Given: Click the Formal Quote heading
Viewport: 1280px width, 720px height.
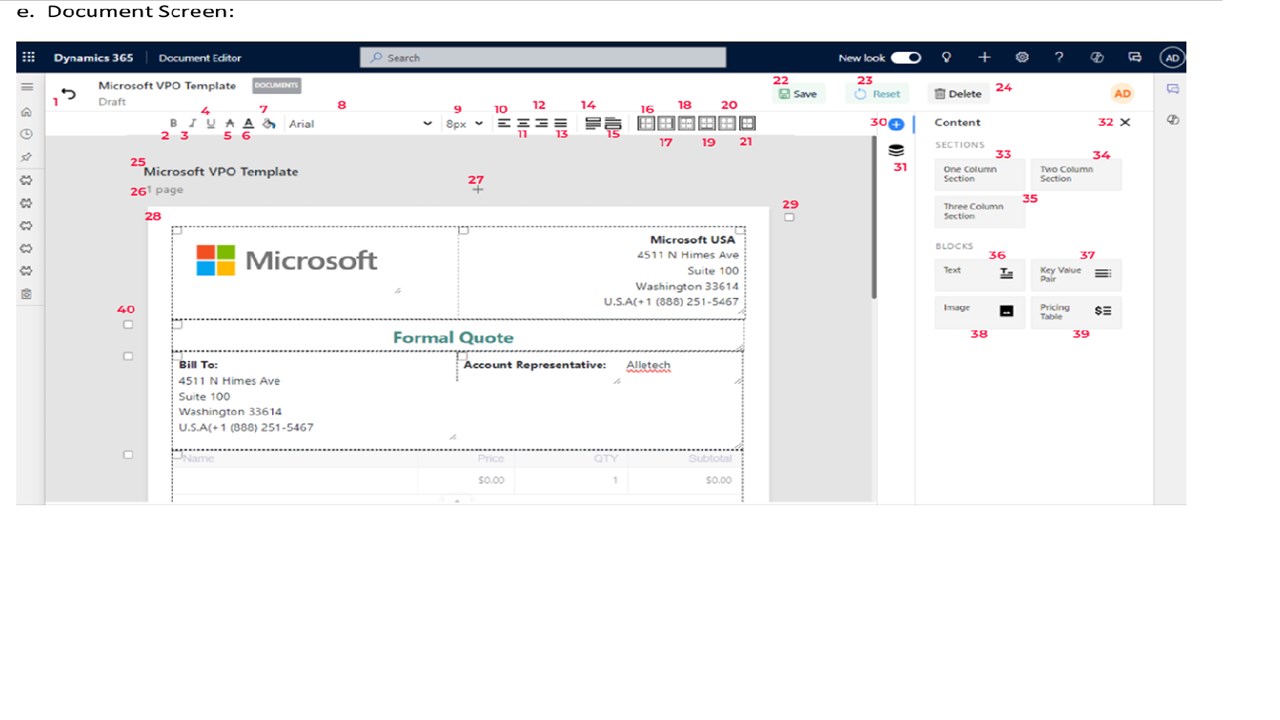Looking at the screenshot, I should click(453, 337).
